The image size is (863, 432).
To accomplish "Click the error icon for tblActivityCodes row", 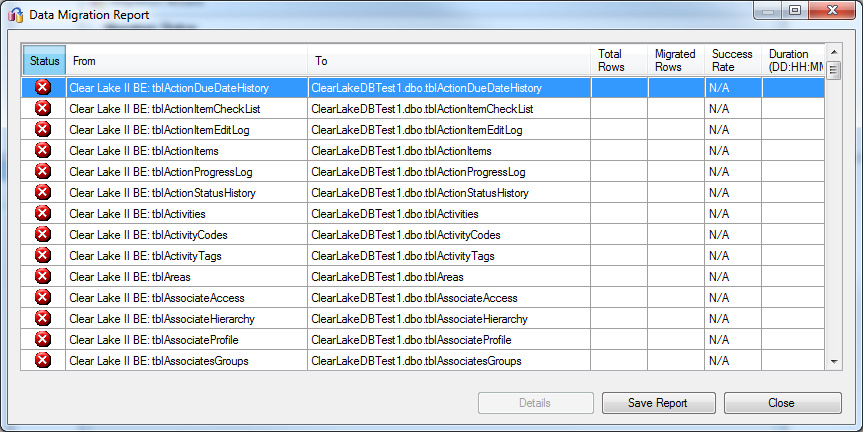I will [x=43, y=234].
